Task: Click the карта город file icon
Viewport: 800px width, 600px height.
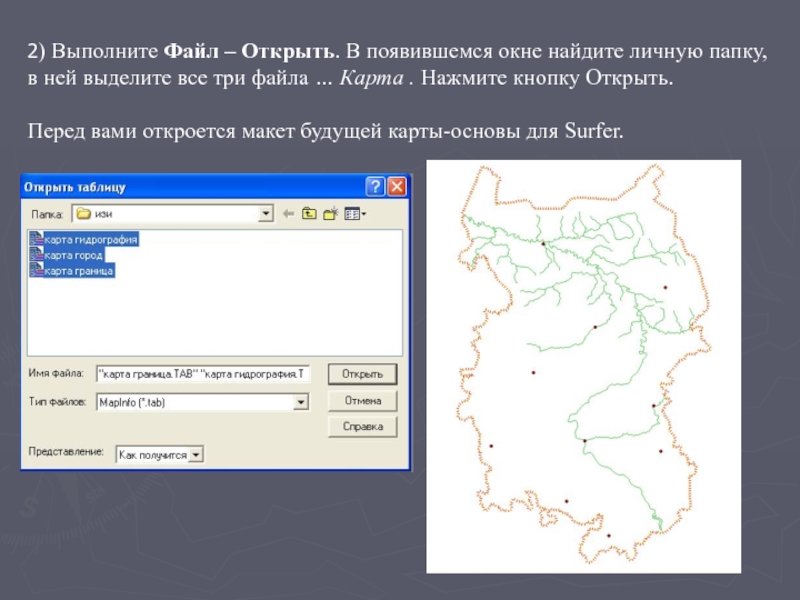Action: (x=36, y=255)
